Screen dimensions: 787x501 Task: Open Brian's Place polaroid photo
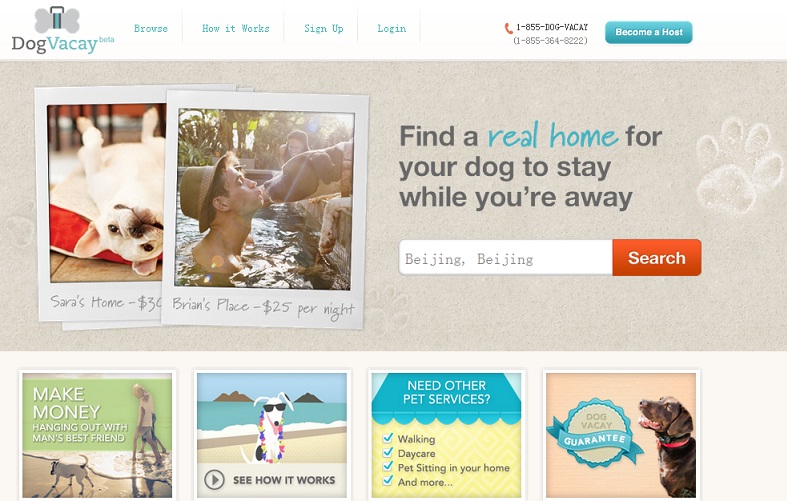click(x=265, y=208)
